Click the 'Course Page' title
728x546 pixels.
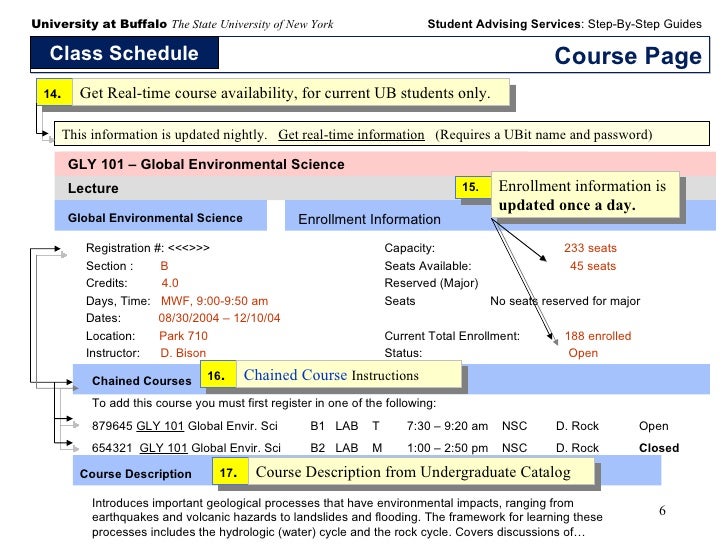pyautogui.click(x=628, y=56)
